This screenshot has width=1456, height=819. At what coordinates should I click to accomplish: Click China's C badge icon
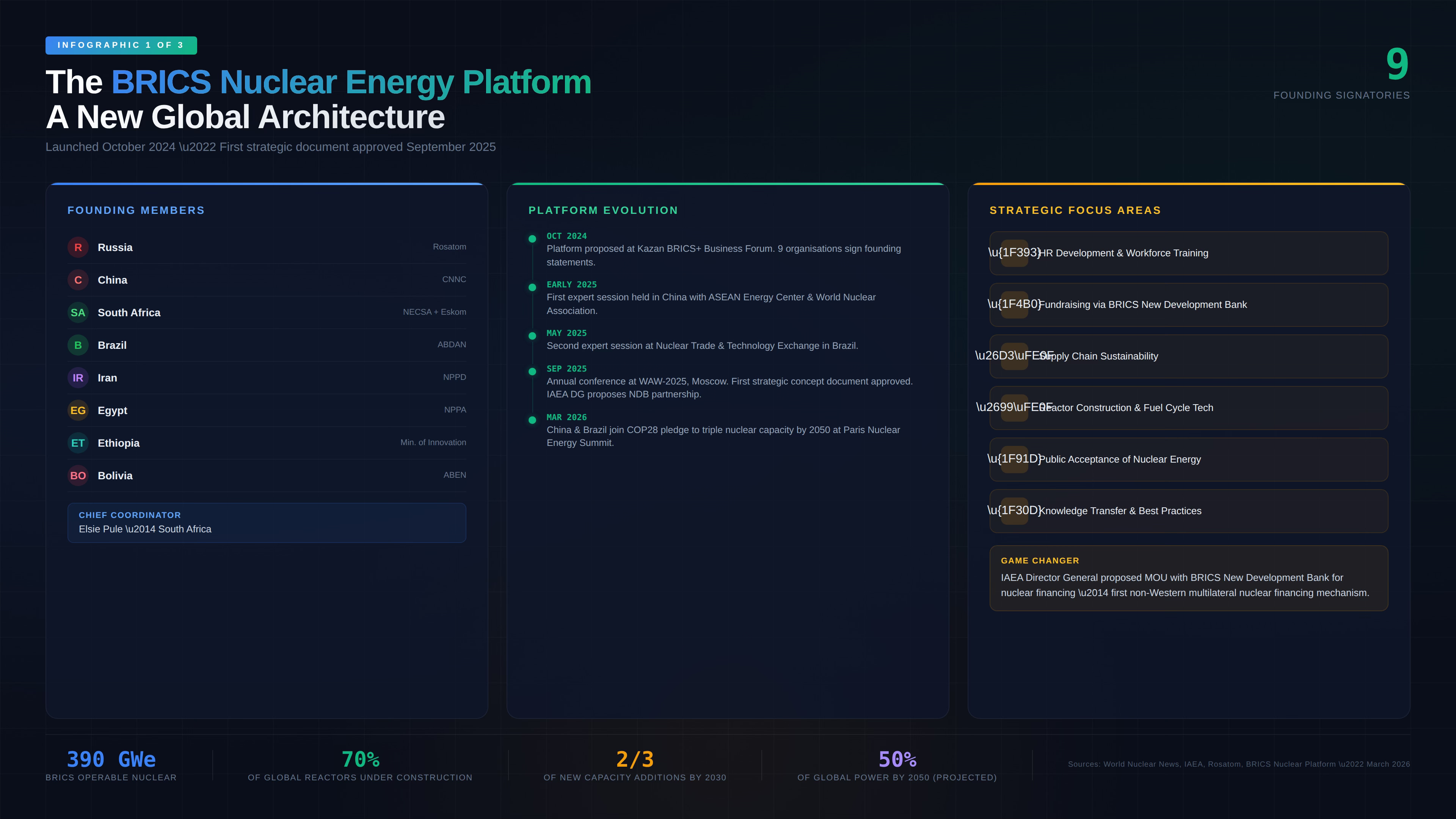click(78, 280)
